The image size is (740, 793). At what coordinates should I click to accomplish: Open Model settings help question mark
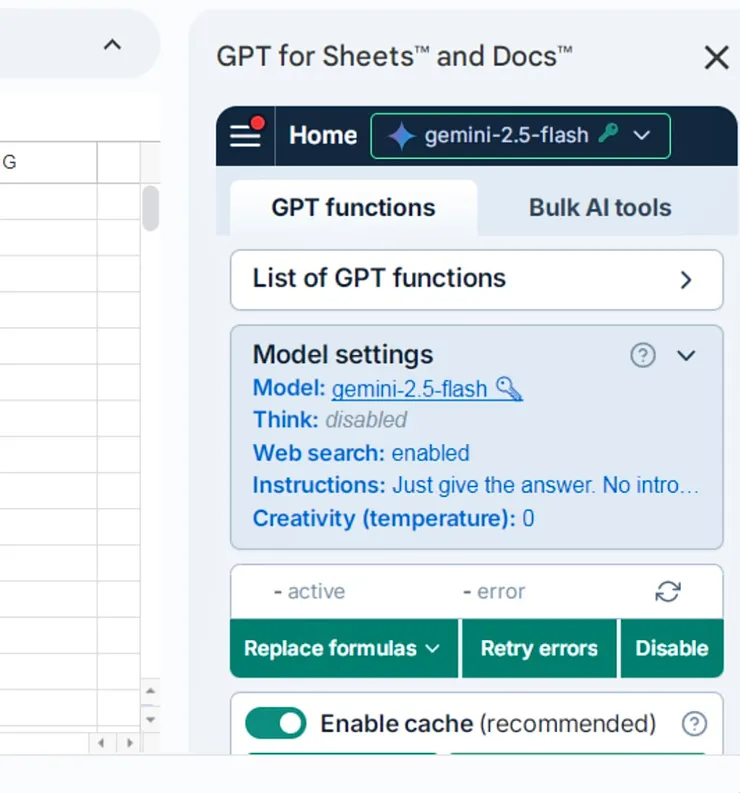643,355
